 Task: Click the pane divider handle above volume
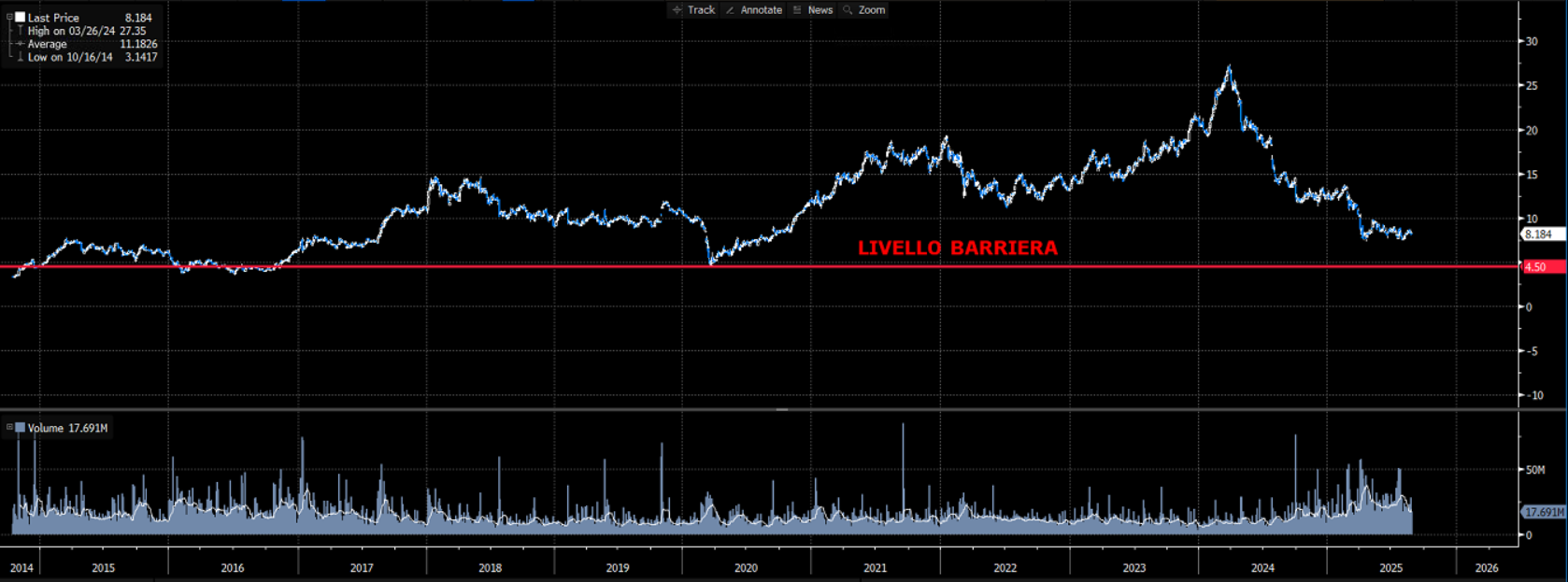click(x=782, y=409)
